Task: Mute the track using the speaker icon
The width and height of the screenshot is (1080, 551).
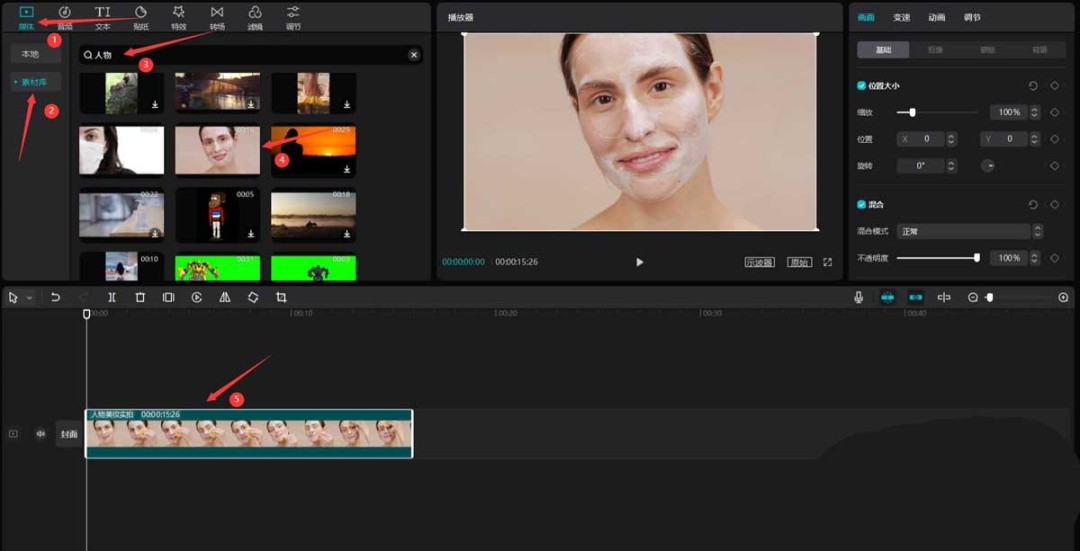Action: point(41,434)
